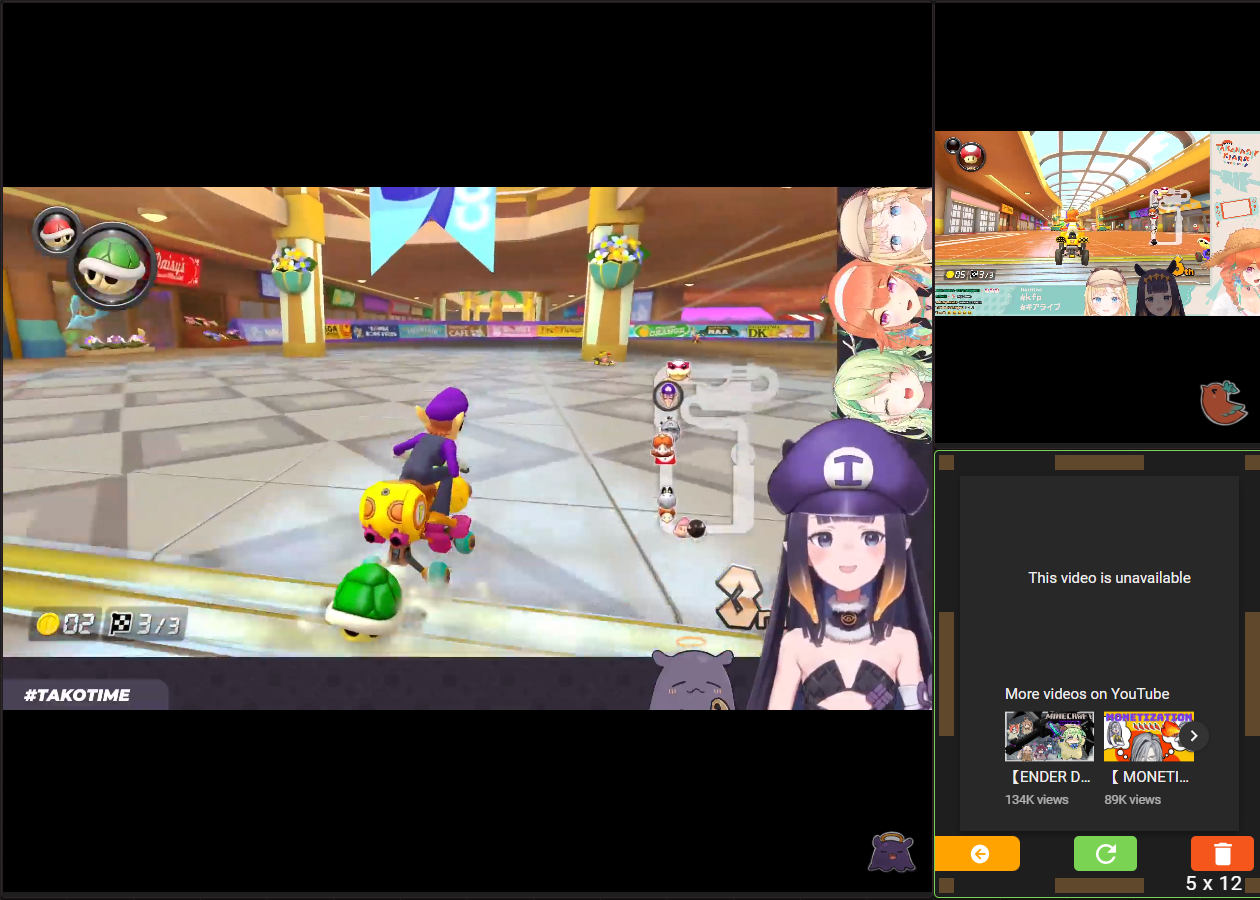The image size is (1260, 900).
Task: Click the orange bird channel icon
Action: 1223,402
